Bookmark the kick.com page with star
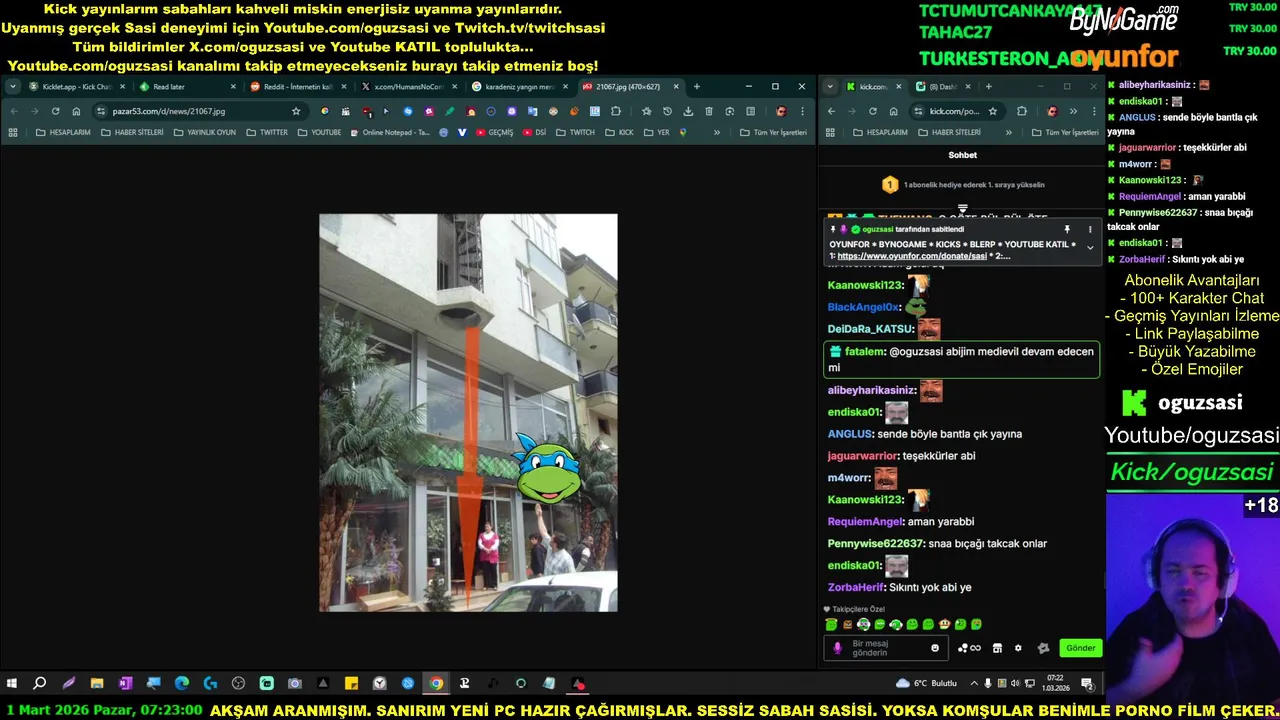Viewport: 1280px width, 720px height. click(992, 111)
